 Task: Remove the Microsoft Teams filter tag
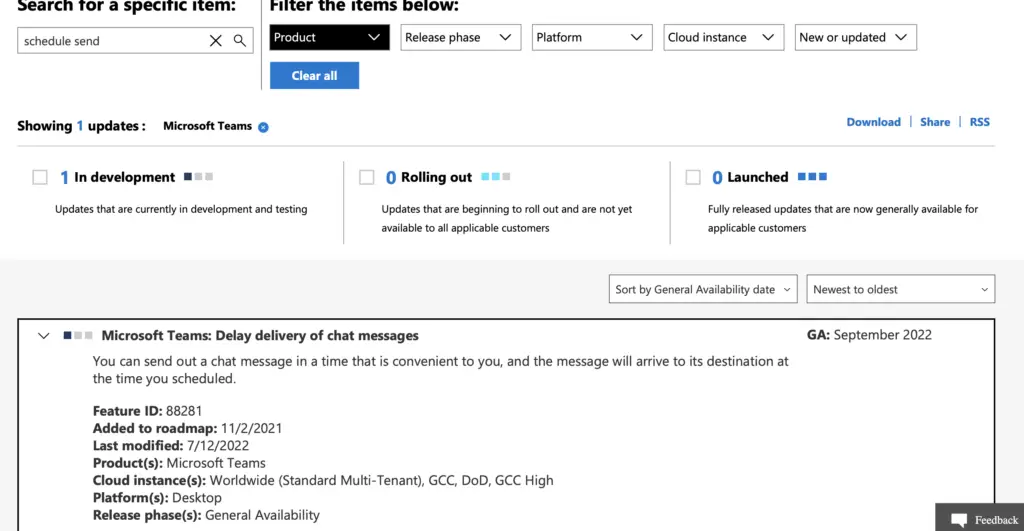tap(263, 127)
